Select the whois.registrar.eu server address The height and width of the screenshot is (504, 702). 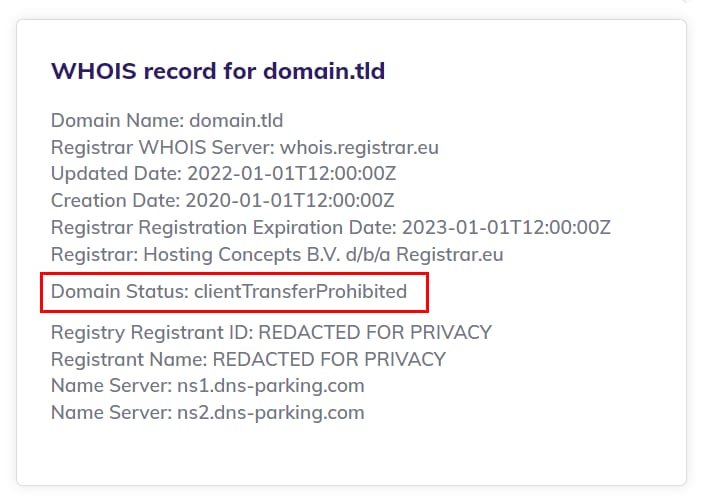coord(359,148)
